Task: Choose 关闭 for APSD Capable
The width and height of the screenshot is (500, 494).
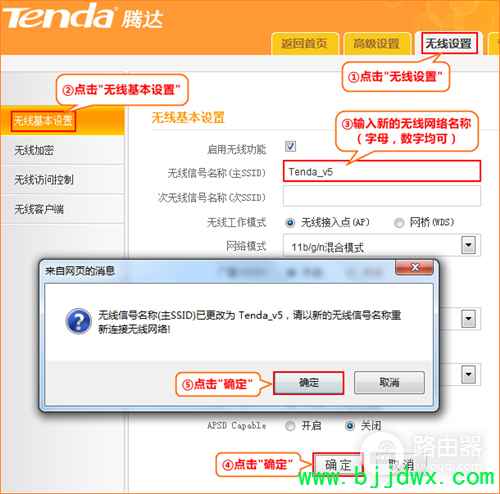Action: 349,426
